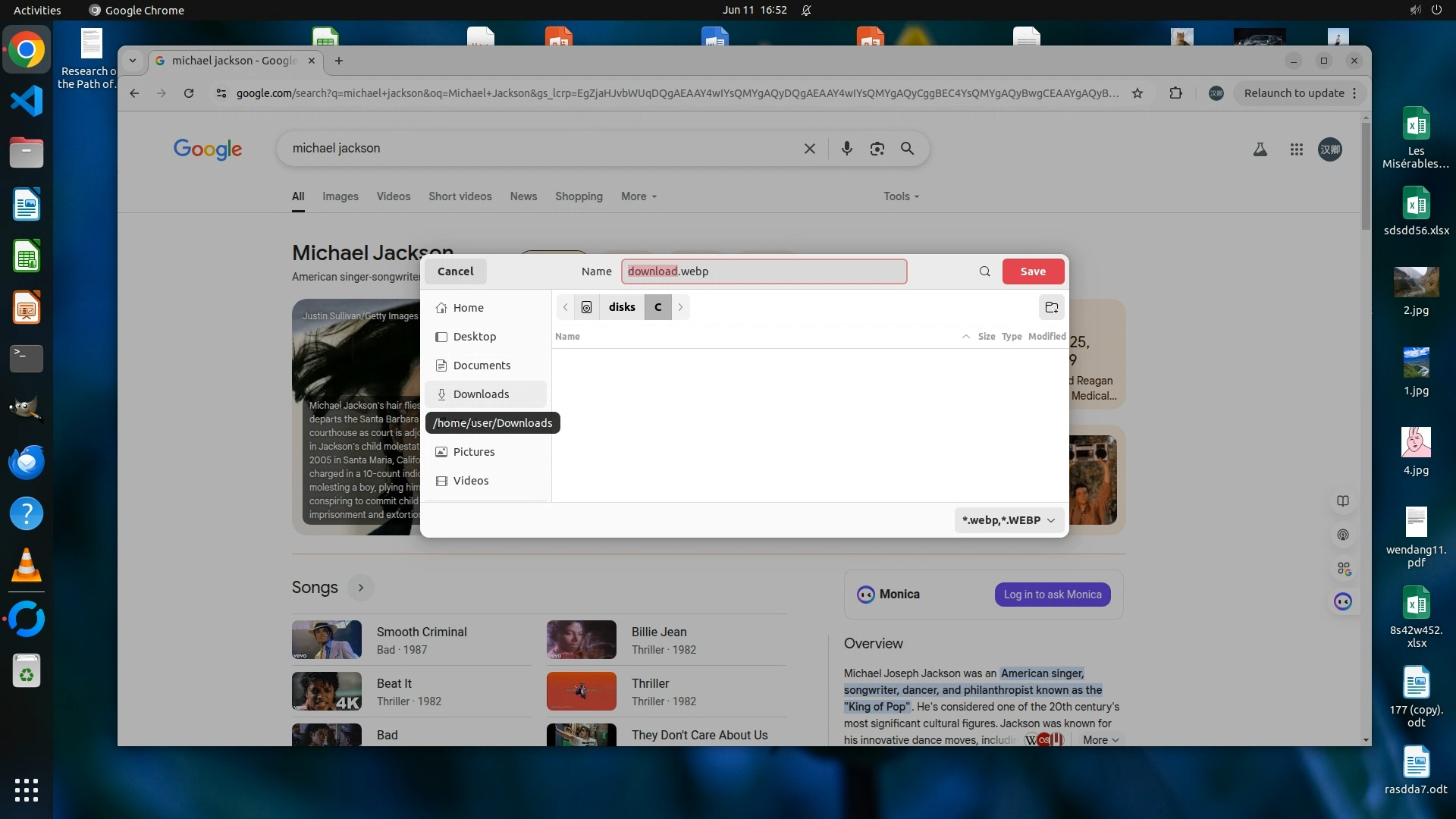Open Google Lens image search
The image size is (1456, 819).
click(877, 149)
